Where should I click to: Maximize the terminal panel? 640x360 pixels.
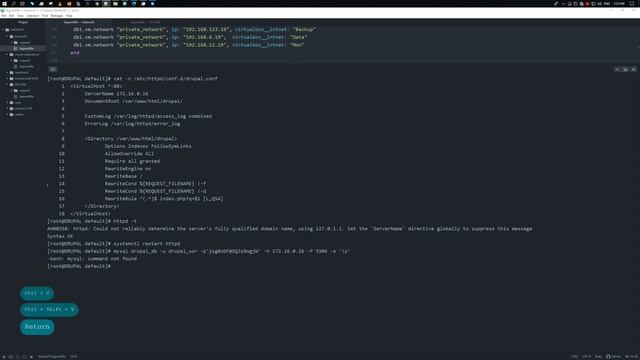pos(625,69)
